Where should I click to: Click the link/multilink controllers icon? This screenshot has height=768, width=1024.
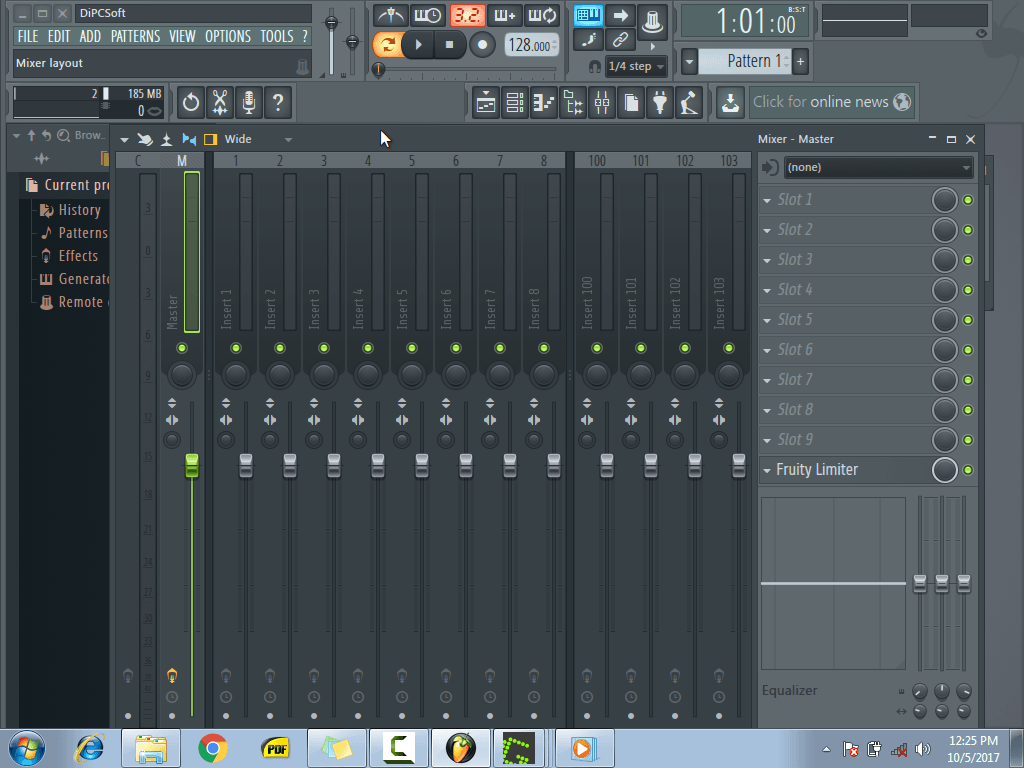[620, 40]
